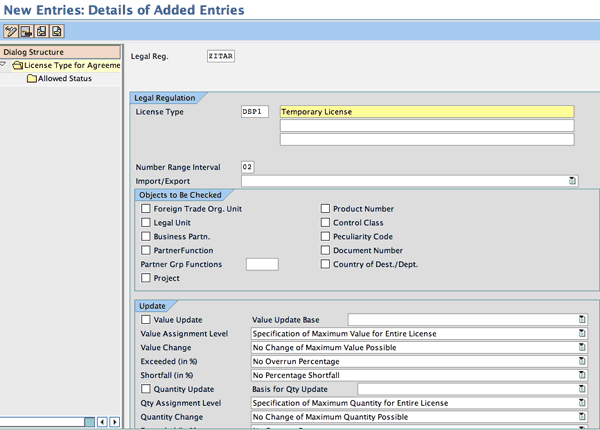Image resolution: width=600 pixels, height=430 pixels.
Task: Click list icon beside Value Update Base
Action: tap(581, 319)
